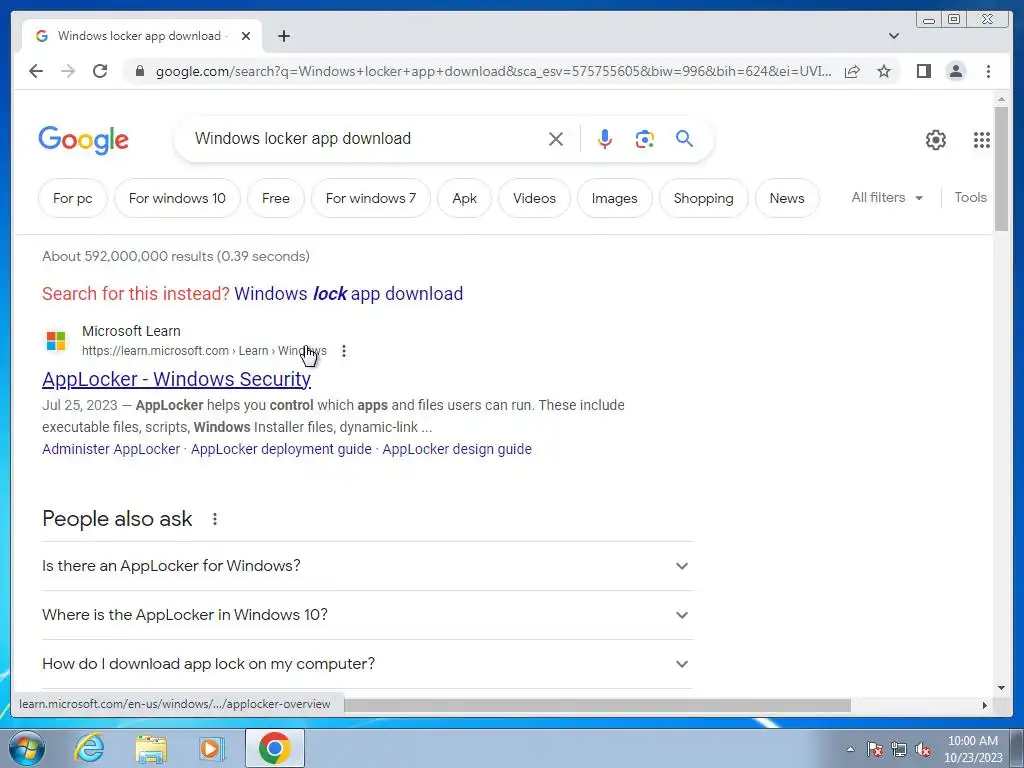Click the muted volume tray icon

tap(923, 749)
